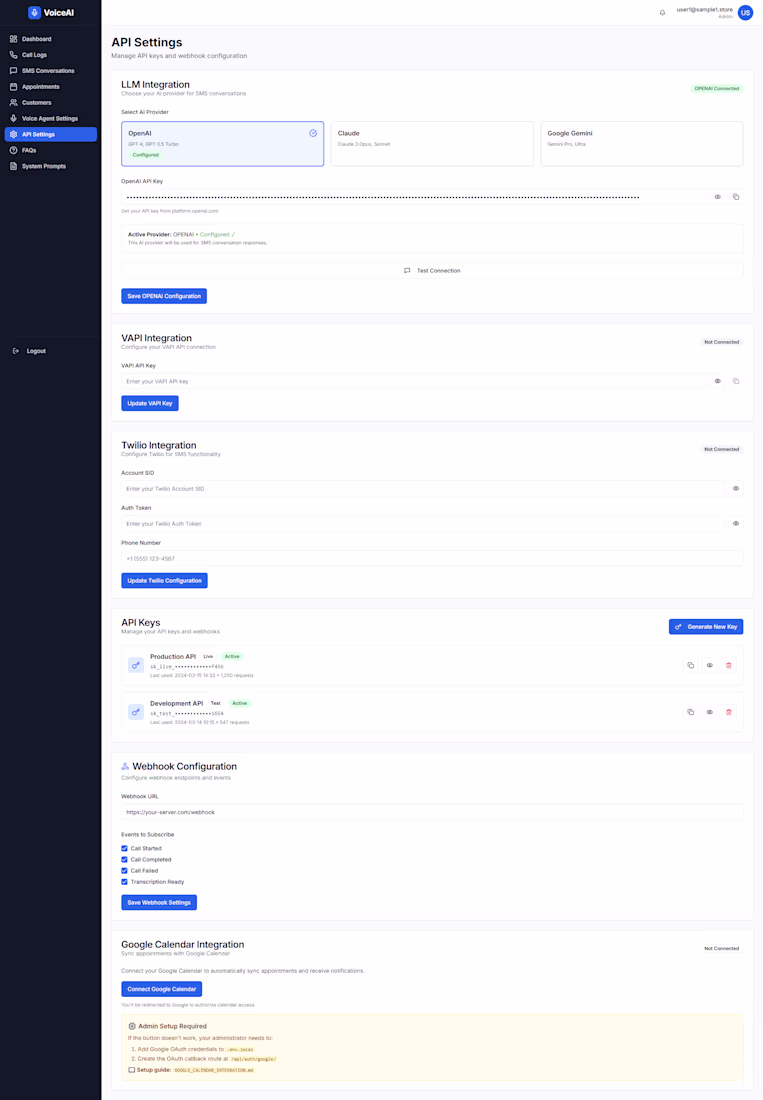Click Generate New Key button
The image size is (763, 1100).
click(x=705, y=626)
